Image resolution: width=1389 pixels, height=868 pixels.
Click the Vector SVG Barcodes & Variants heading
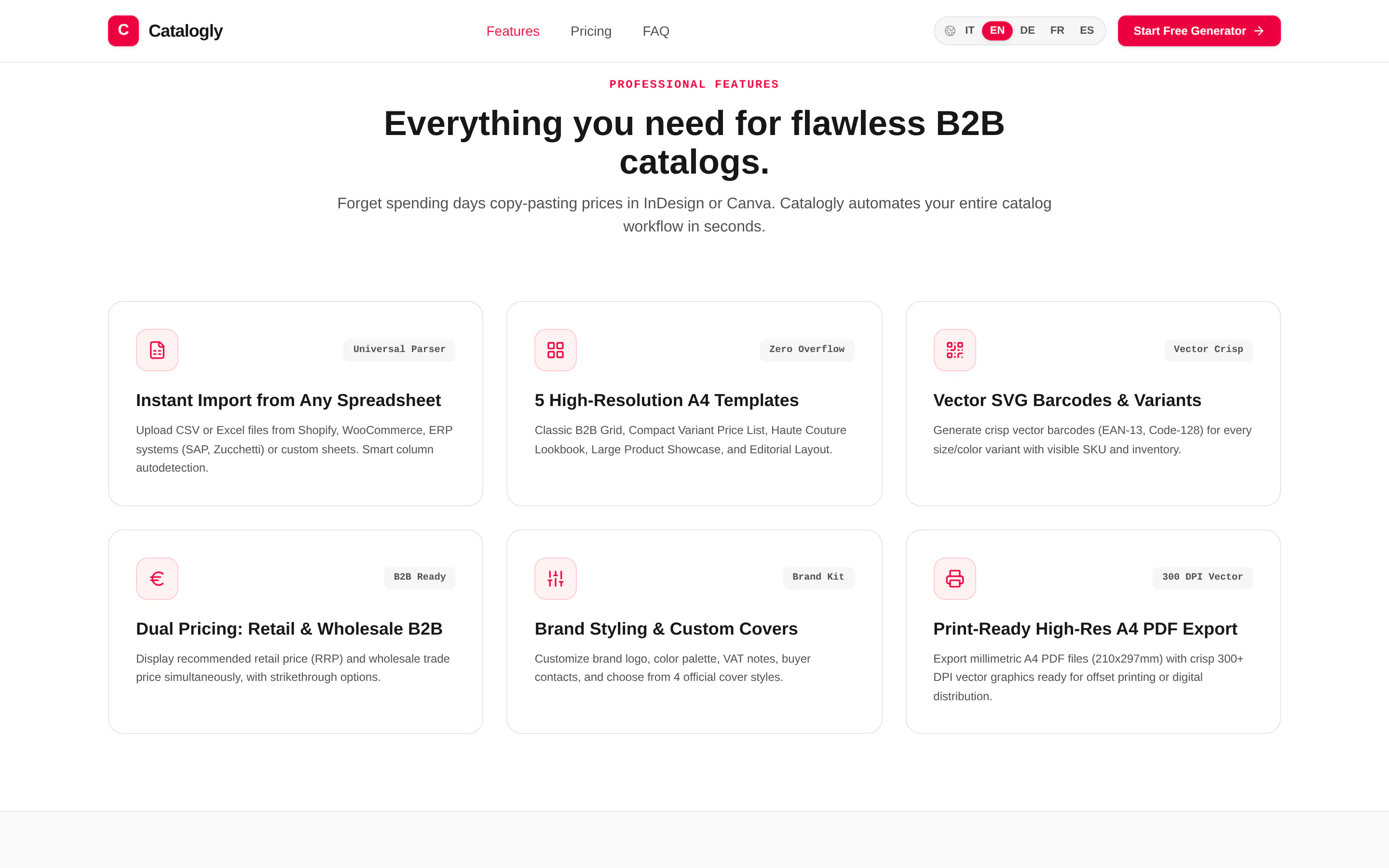1067,400
